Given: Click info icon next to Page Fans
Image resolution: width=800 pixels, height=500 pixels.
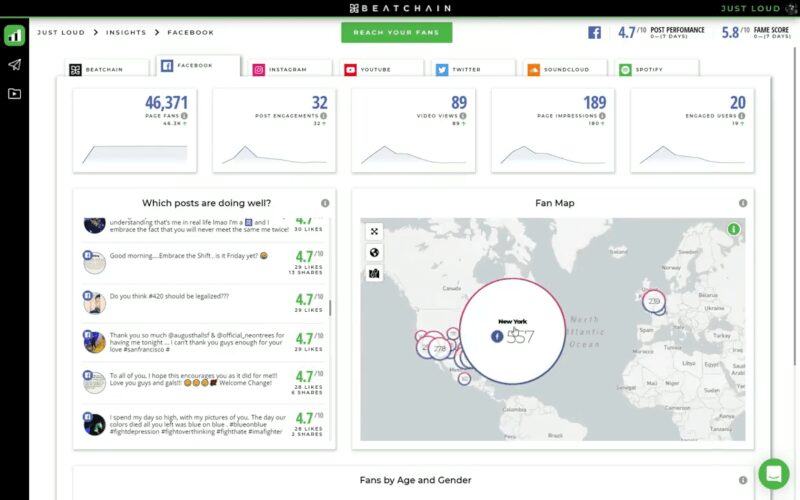Looking at the screenshot, I should (184, 116).
